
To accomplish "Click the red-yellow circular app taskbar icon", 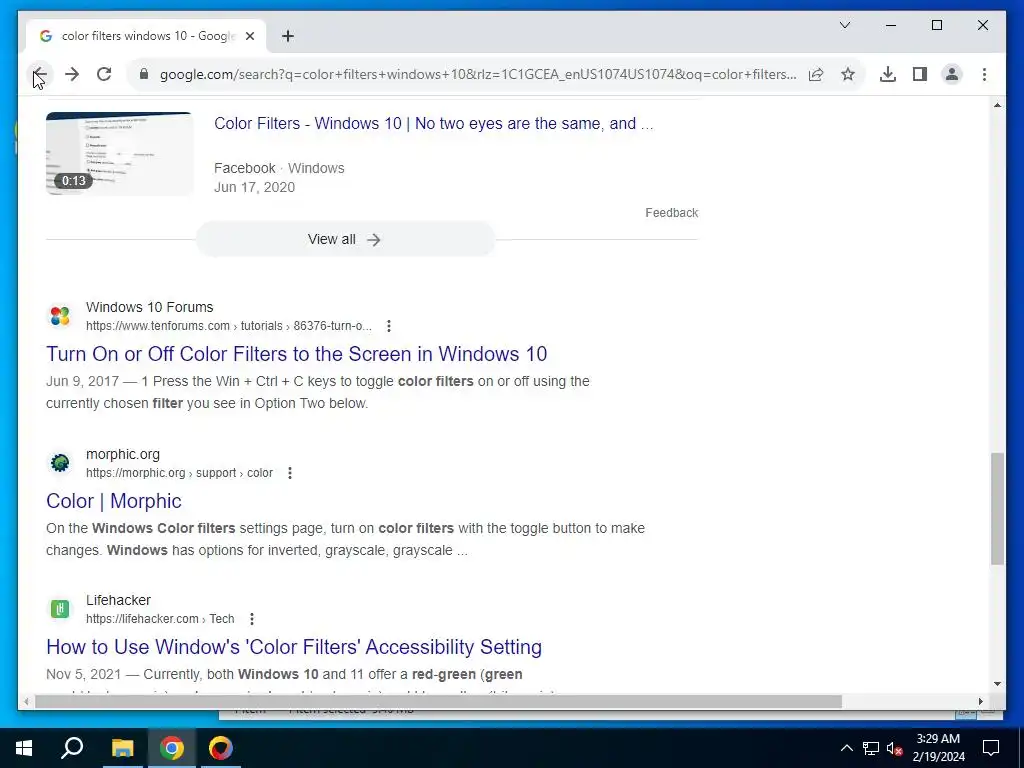I will [x=221, y=748].
